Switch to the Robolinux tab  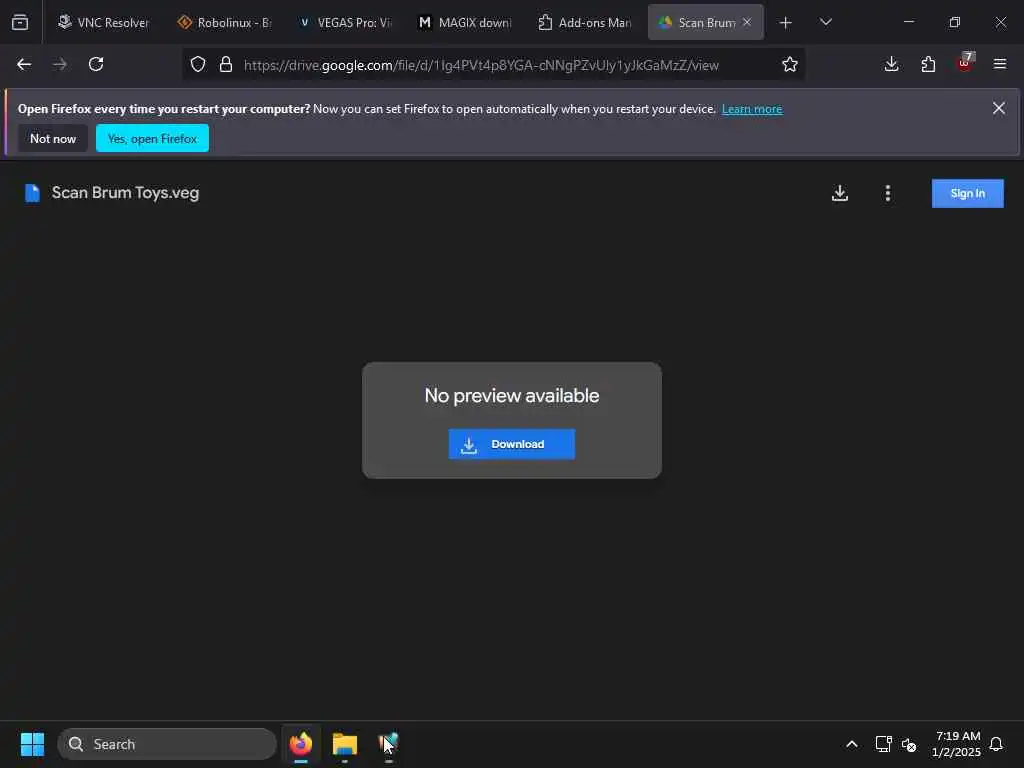pos(225,22)
